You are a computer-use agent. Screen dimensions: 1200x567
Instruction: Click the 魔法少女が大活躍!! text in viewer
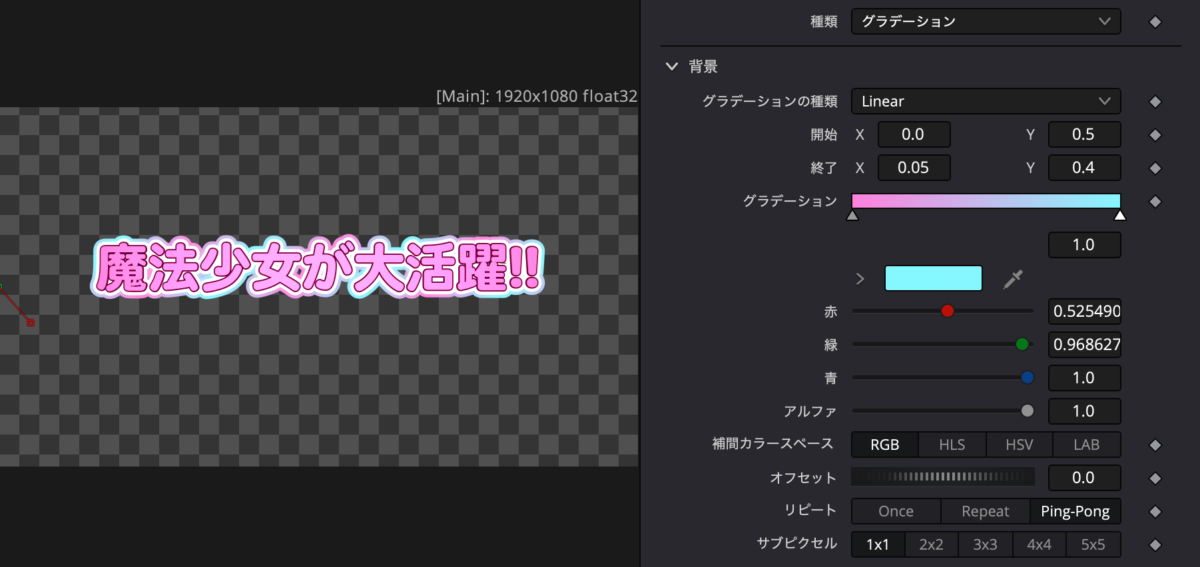(x=318, y=270)
